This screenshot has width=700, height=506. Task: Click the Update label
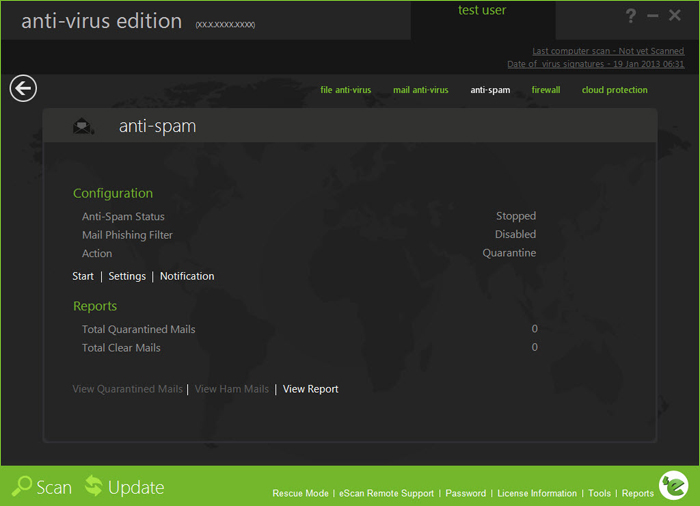point(136,488)
